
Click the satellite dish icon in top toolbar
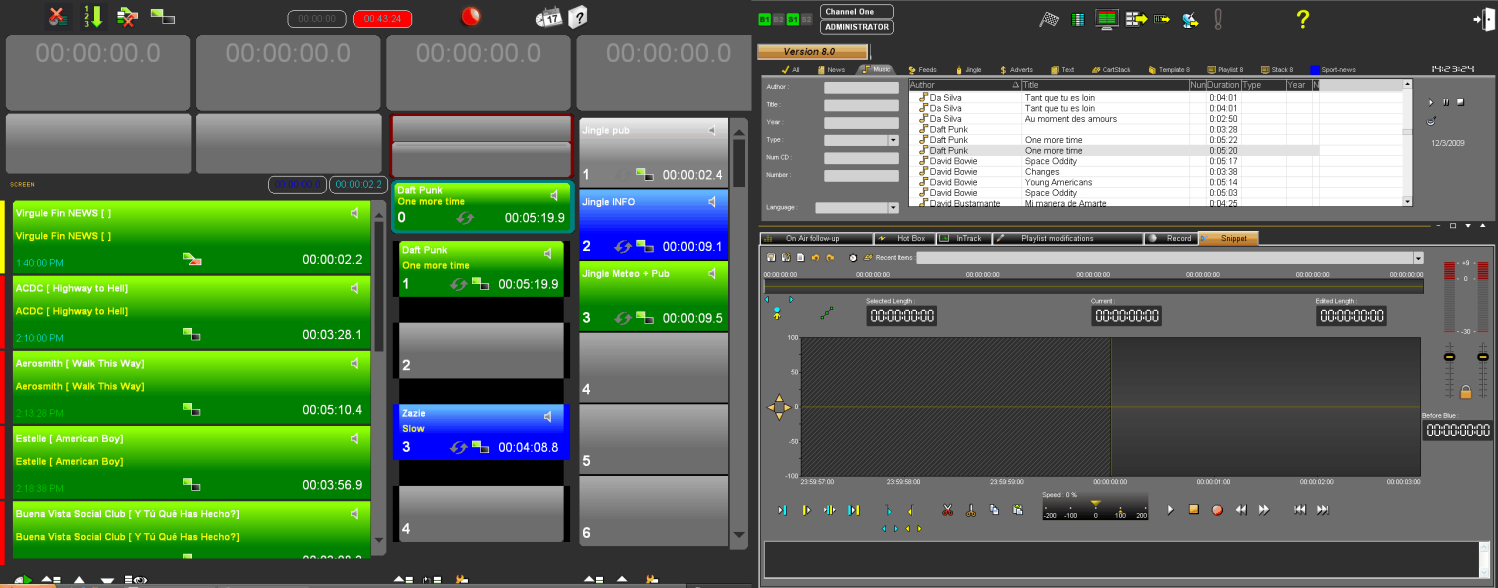[1190, 19]
